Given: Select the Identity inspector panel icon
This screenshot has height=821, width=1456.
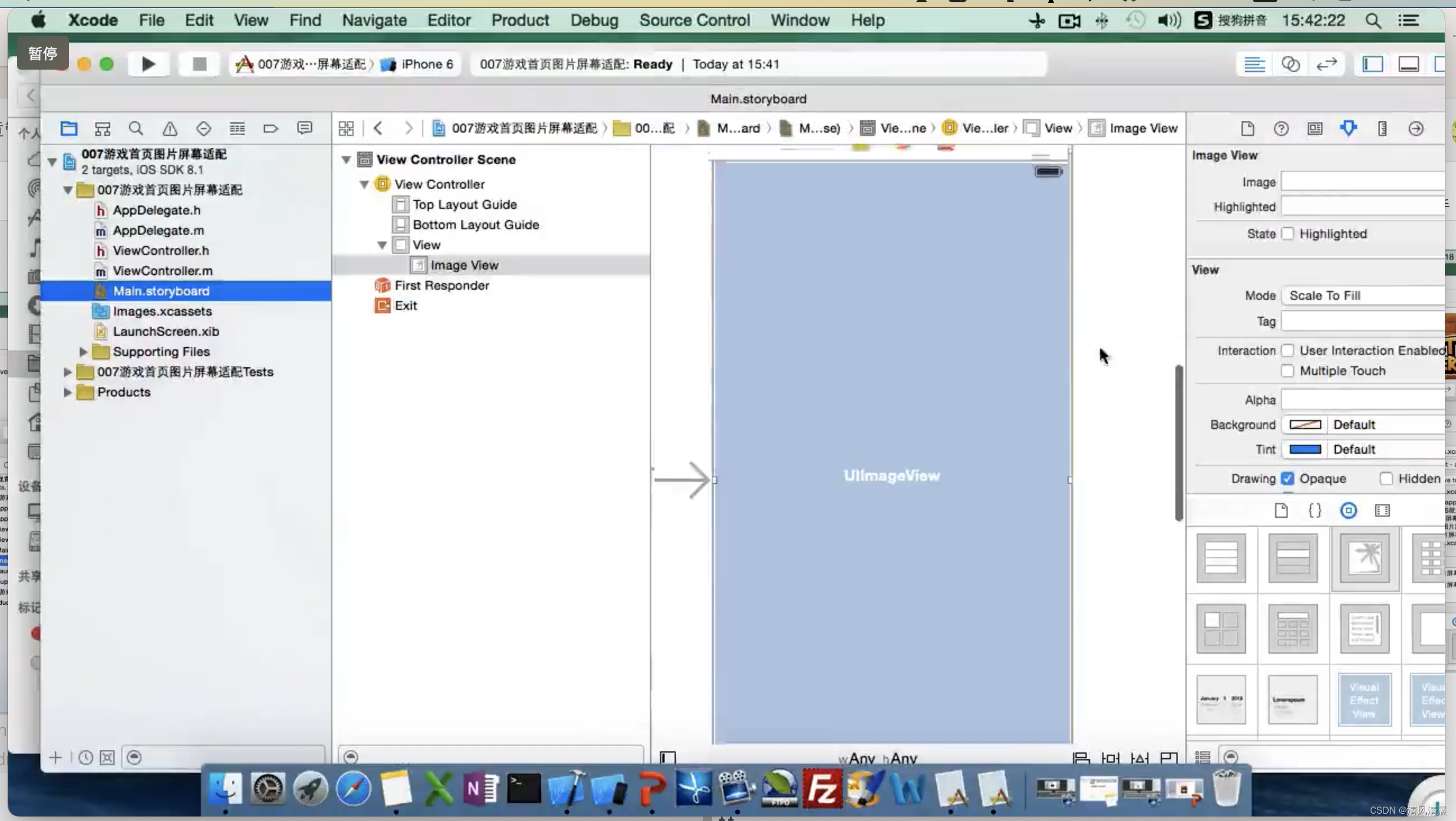Looking at the screenshot, I should tap(1315, 128).
